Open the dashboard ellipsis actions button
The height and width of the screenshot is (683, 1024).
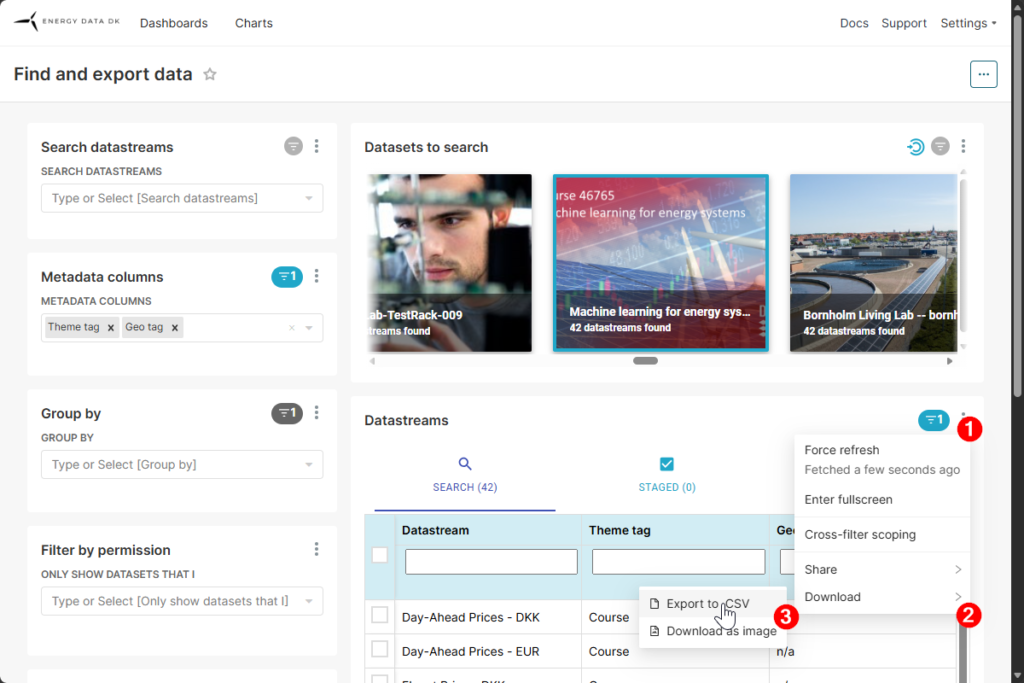tap(983, 74)
